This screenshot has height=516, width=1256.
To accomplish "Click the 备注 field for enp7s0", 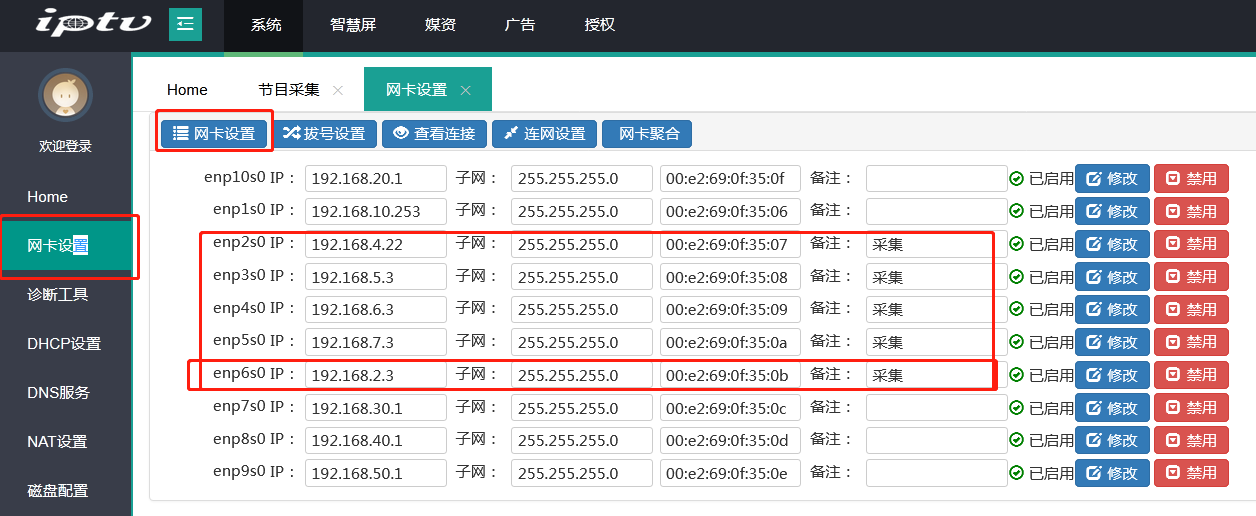I will coord(936,408).
